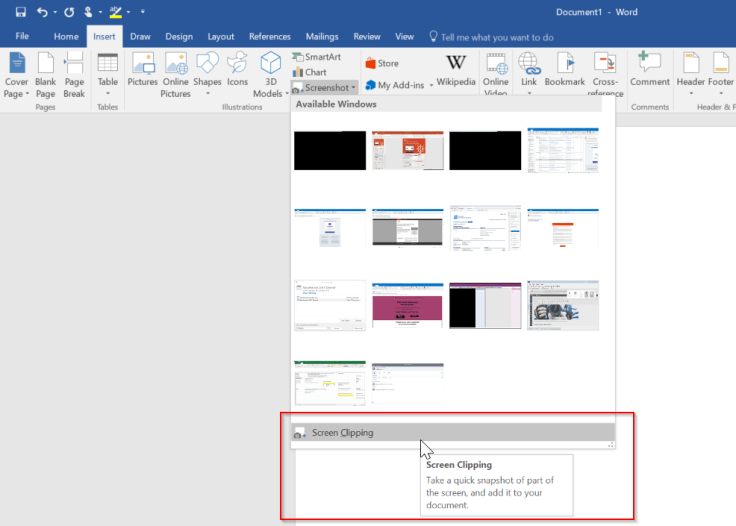Insert SmartArt graphic
The width and height of the screenshot is (736, 526).
316,58
